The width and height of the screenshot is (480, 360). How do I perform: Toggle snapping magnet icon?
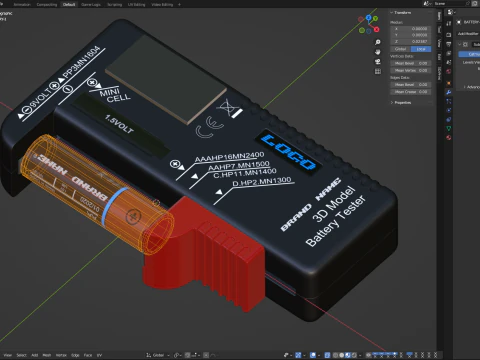(187, 355)
